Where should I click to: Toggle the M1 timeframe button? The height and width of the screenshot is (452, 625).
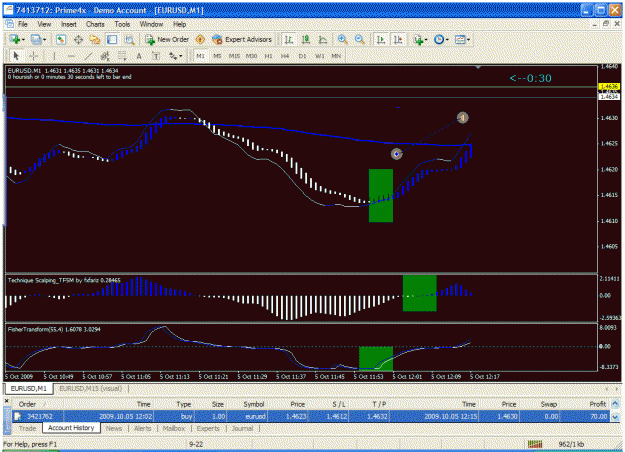tap(200, 56)
